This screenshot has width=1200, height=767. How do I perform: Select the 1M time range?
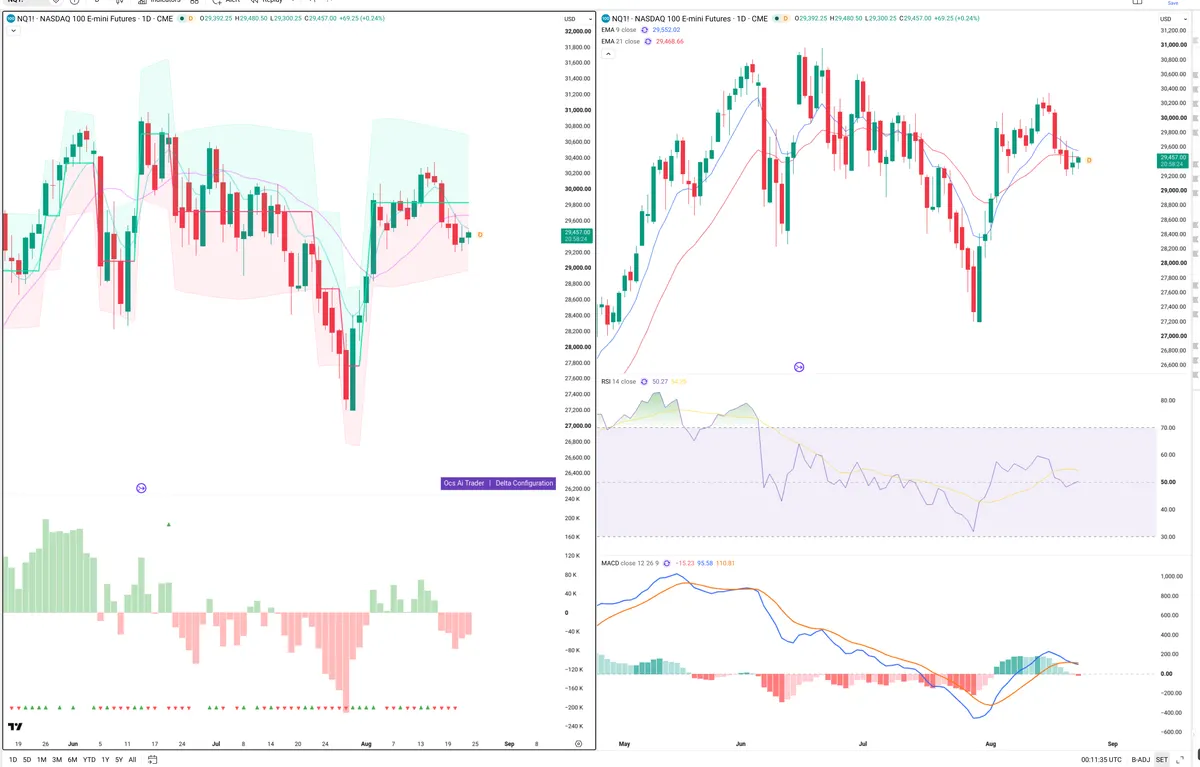coord(42,760)
